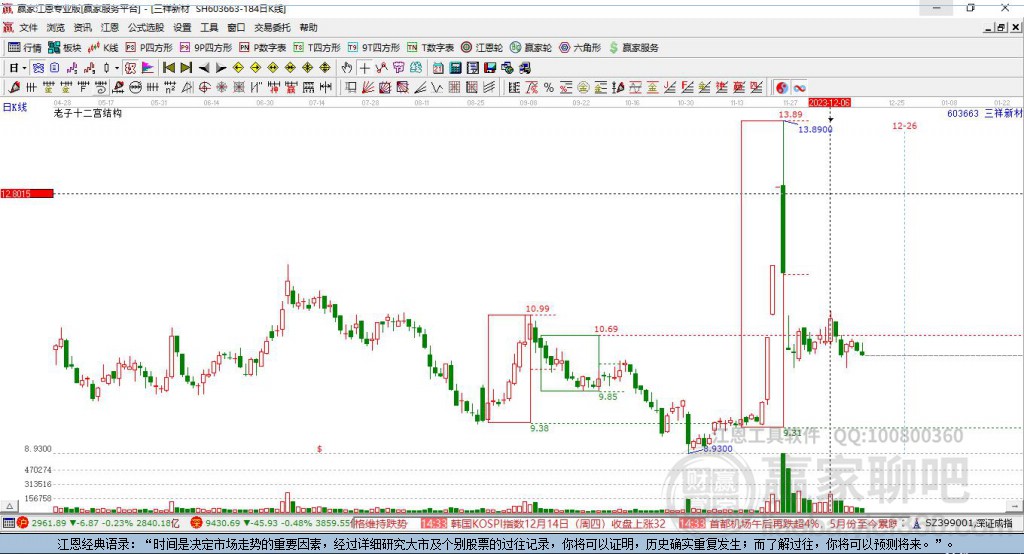Image resolution: width=1024 pixels, height=554 pixels.
Task: Click the scroll-up triangle at chart bottom-left
Action: coord(9,506)
